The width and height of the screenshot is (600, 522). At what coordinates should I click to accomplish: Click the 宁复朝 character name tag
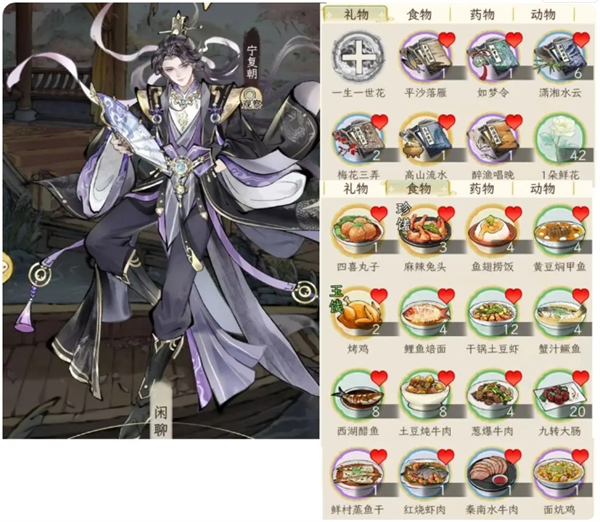click(x=251, y=63)
